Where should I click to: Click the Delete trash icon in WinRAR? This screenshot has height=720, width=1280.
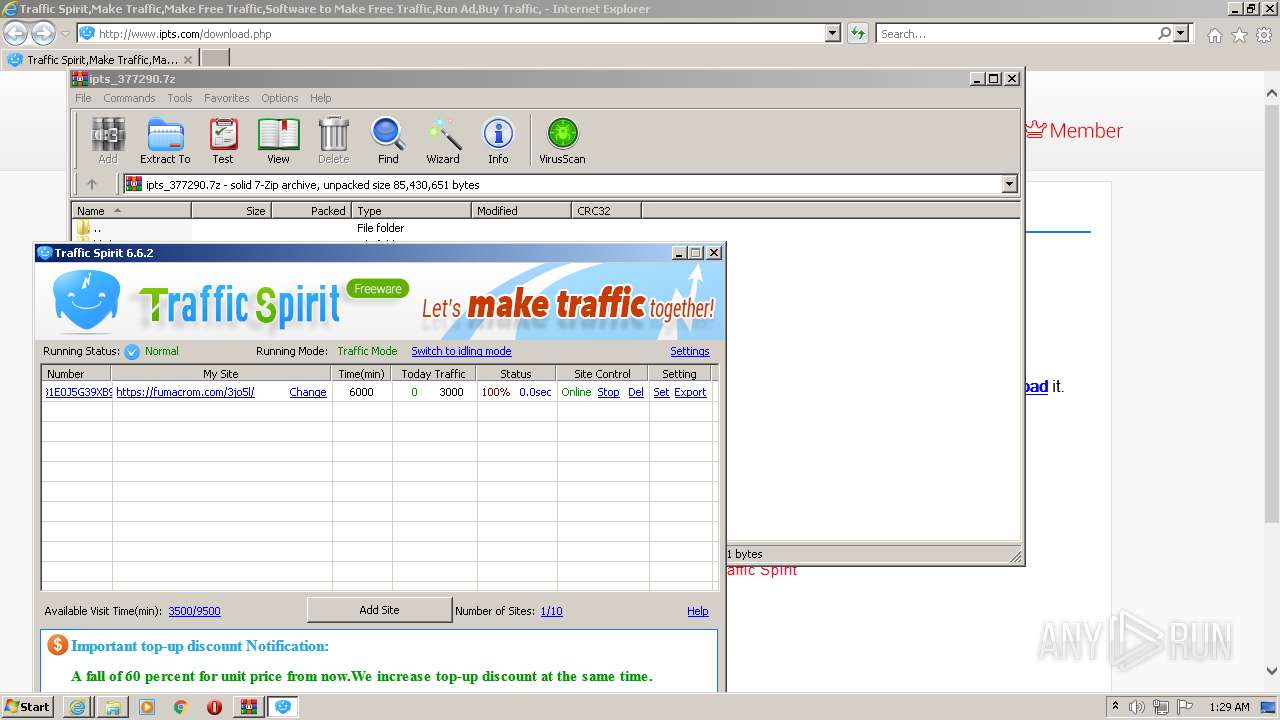(333, 141)
